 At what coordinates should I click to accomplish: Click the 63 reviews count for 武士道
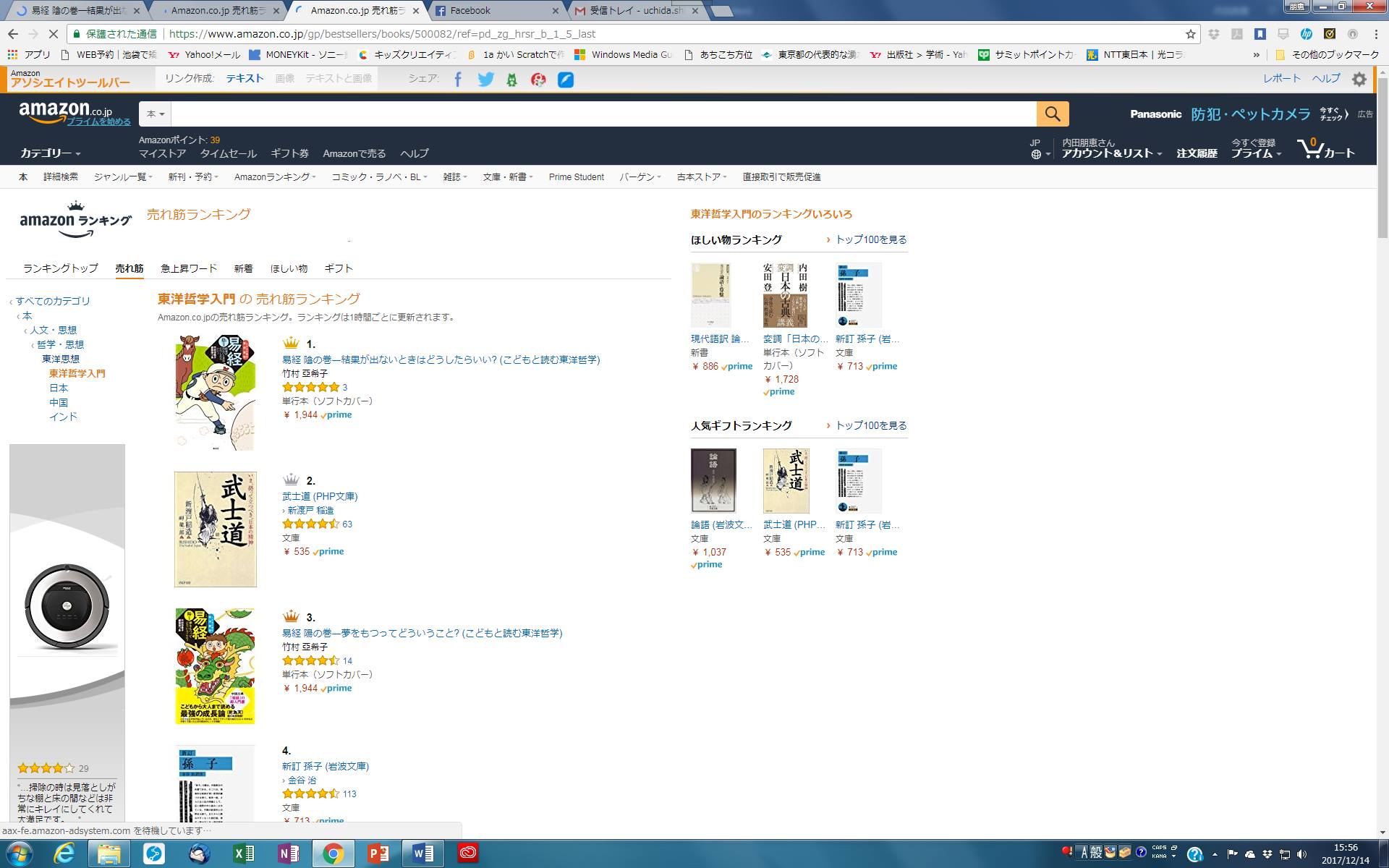[x=347, y=524]
